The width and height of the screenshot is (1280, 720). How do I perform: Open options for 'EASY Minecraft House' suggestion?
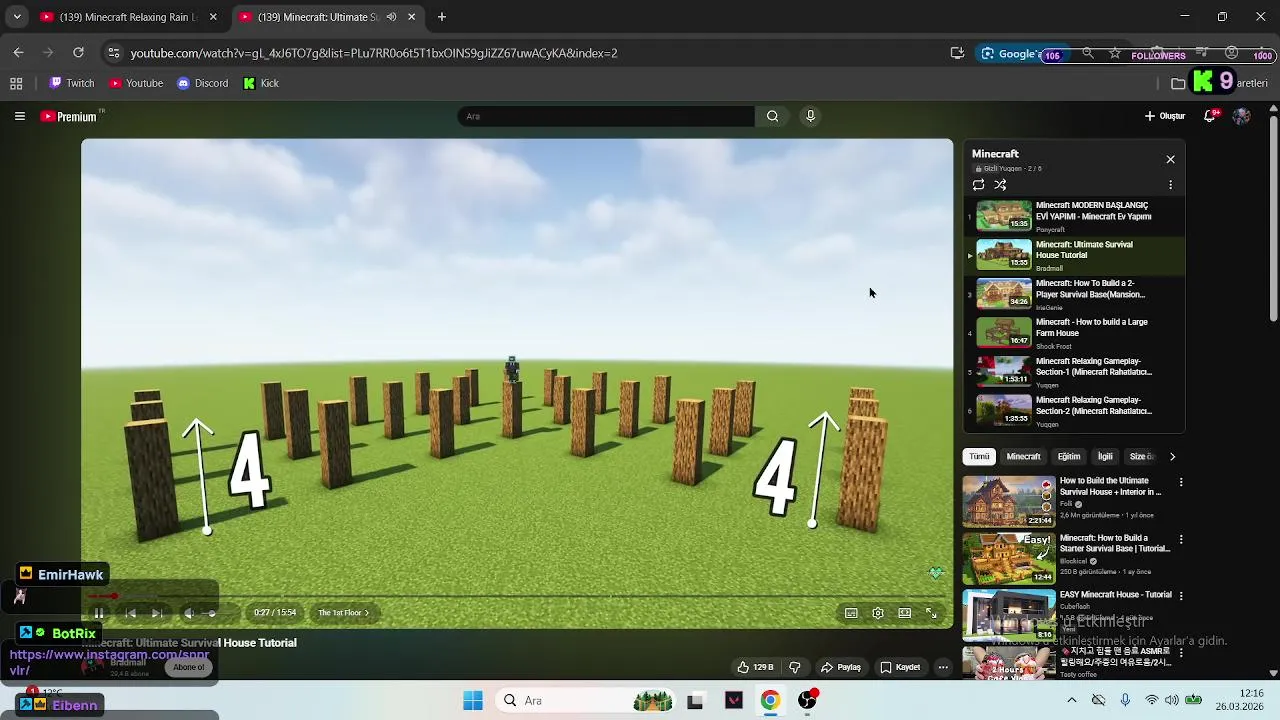click(1181, 595)
